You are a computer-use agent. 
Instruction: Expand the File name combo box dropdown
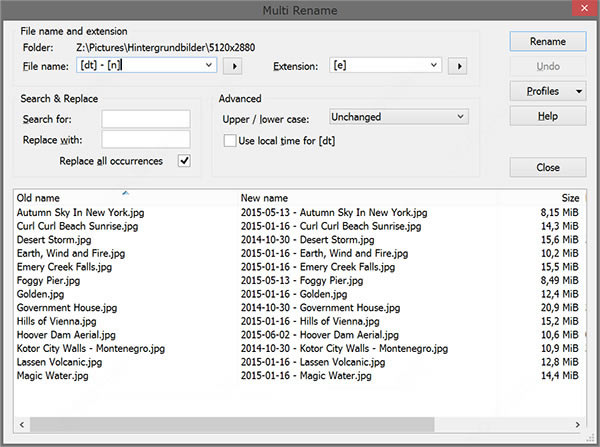(x=209, y=66)
